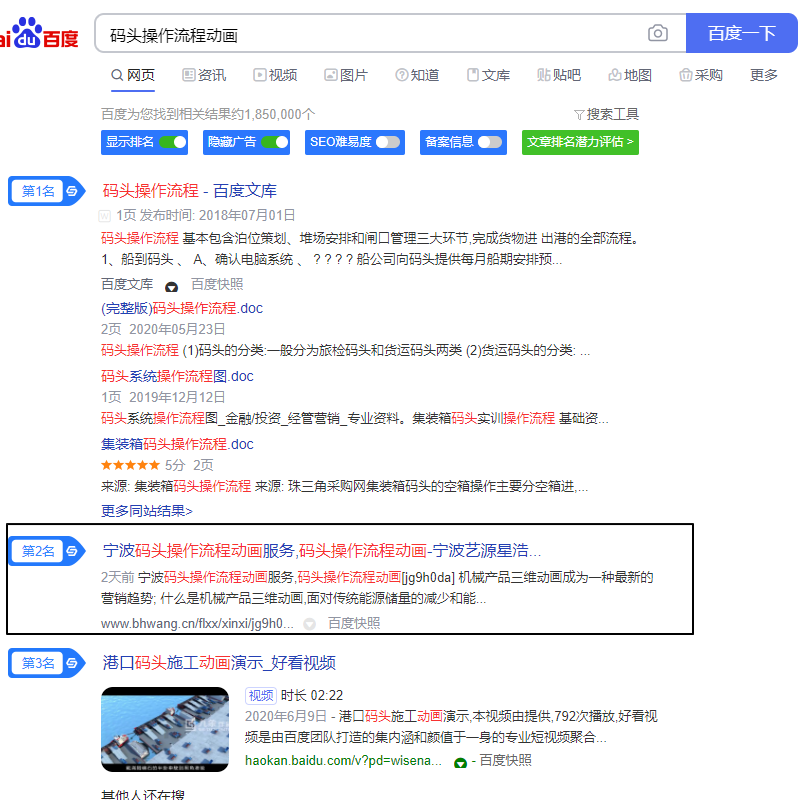Click the haokan.baidu.com/v?pd=wisena URL

click(343, 761)
